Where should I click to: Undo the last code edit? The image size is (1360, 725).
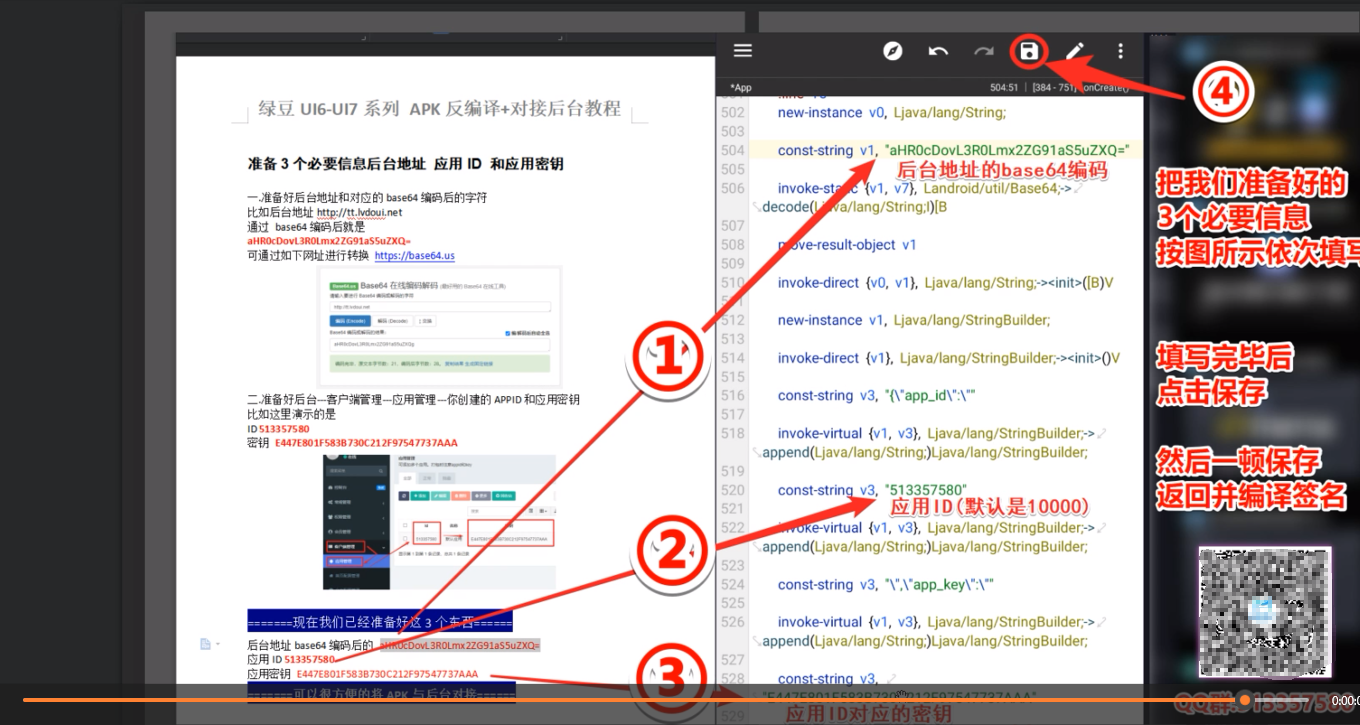pyautogui.click(x=938, y=50)
